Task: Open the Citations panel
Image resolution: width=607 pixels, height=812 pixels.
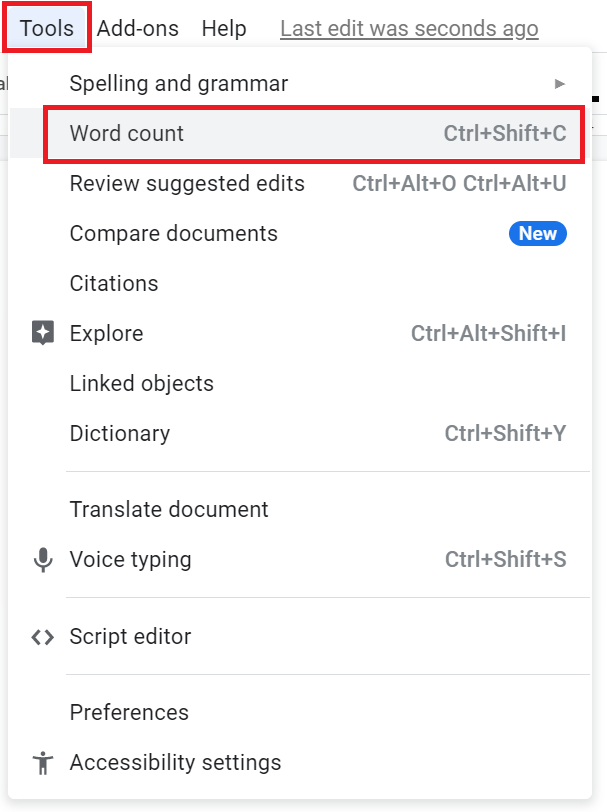Action: click(113, 283)
